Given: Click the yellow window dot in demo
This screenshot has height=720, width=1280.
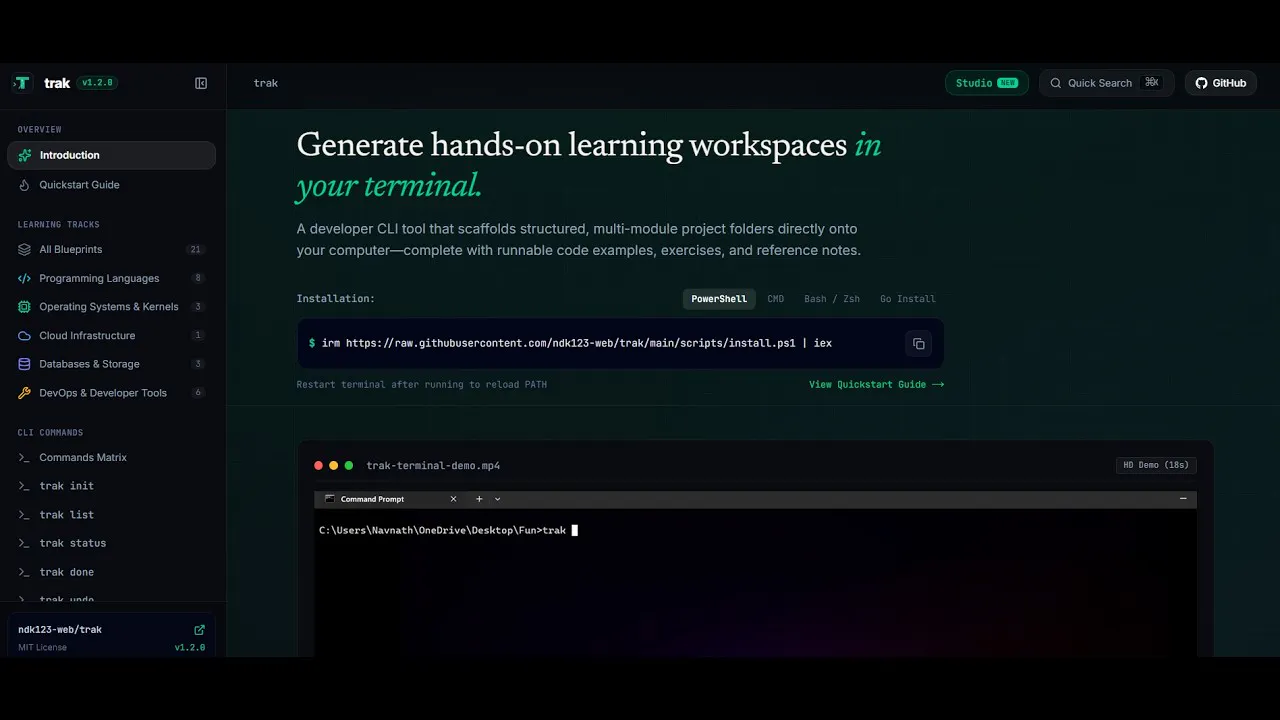Looking at the screenshot, I should (334, 466).
